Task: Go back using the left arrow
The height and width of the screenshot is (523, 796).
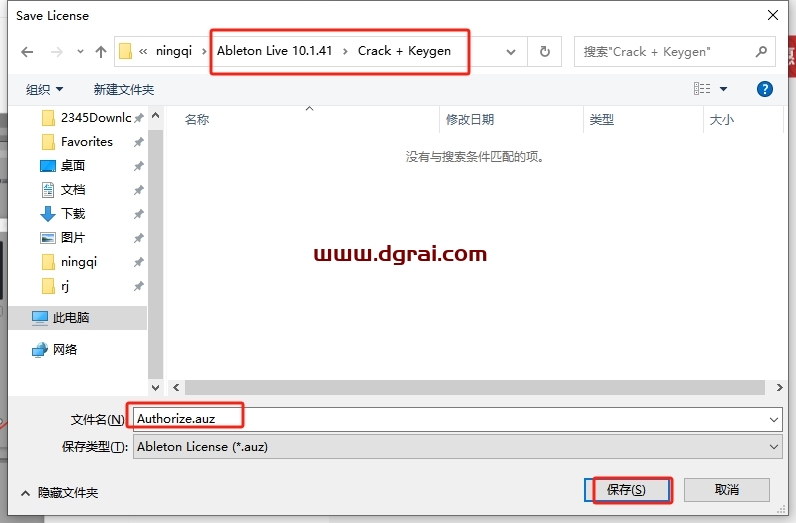Action: (27, 52)
